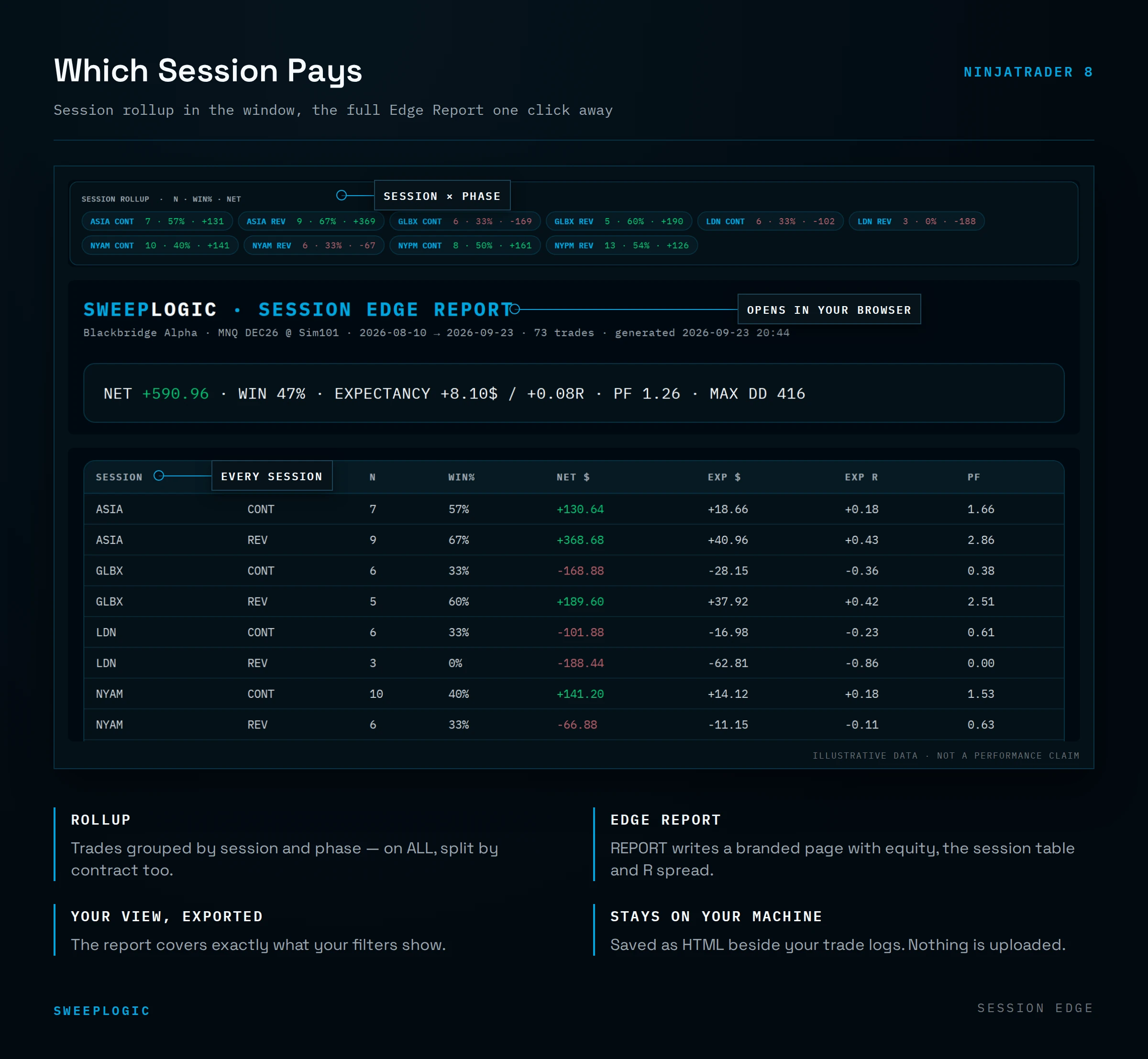1148x1059 pixels.
Task: Click the -188.44 net value
Action: [x=580, y=663]
